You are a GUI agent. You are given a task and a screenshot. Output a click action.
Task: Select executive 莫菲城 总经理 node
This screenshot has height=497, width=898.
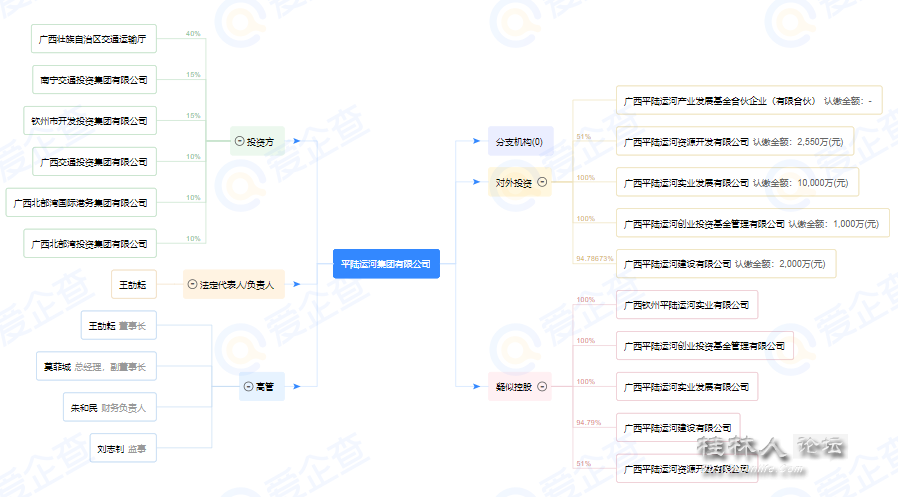click(x=96, y=366)
